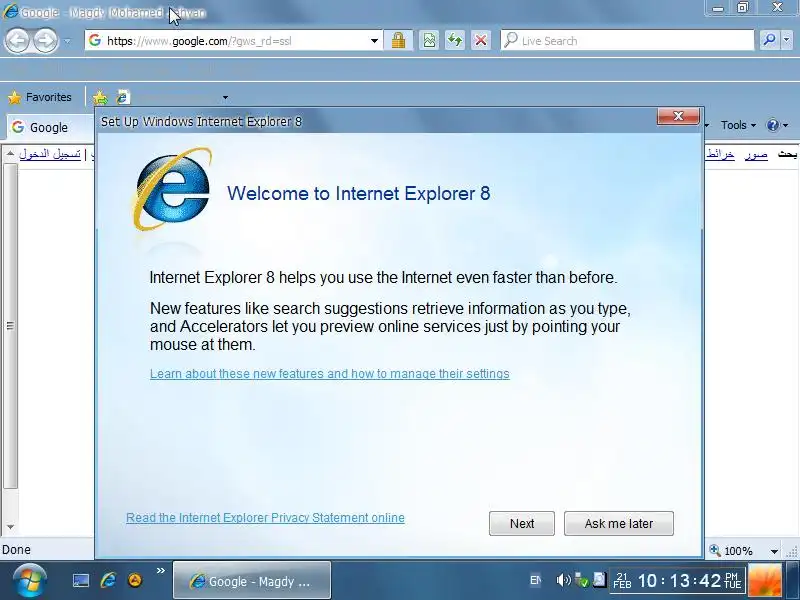Click the Done status bar text
Image resolution: width=800 pixels, height=600 pixels.
[16, 550]
